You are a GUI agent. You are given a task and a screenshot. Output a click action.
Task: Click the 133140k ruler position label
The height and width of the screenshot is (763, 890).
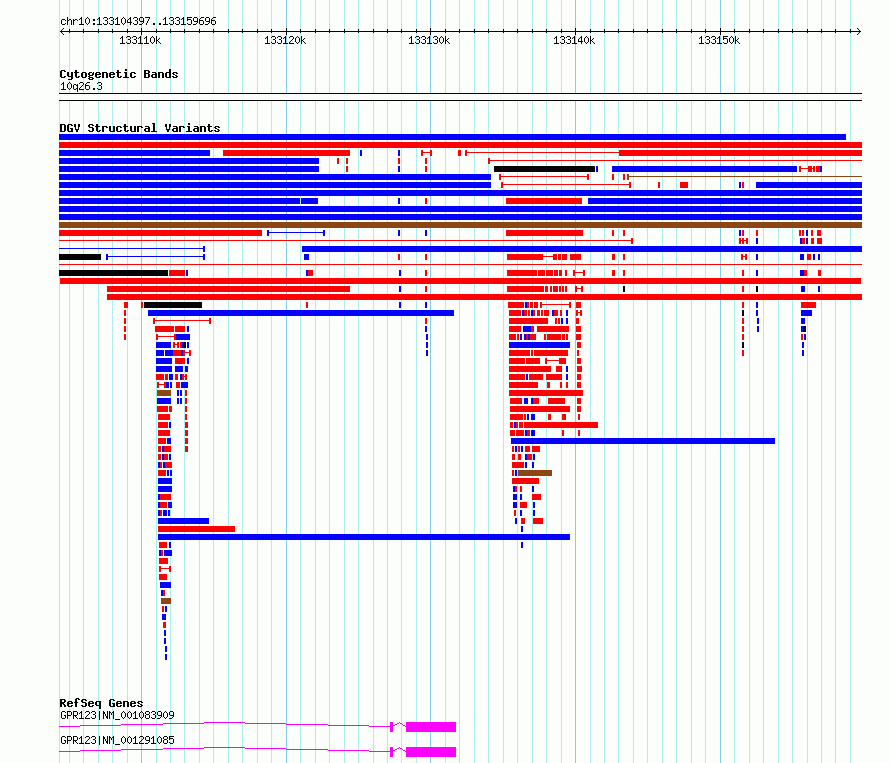(574, 40)
